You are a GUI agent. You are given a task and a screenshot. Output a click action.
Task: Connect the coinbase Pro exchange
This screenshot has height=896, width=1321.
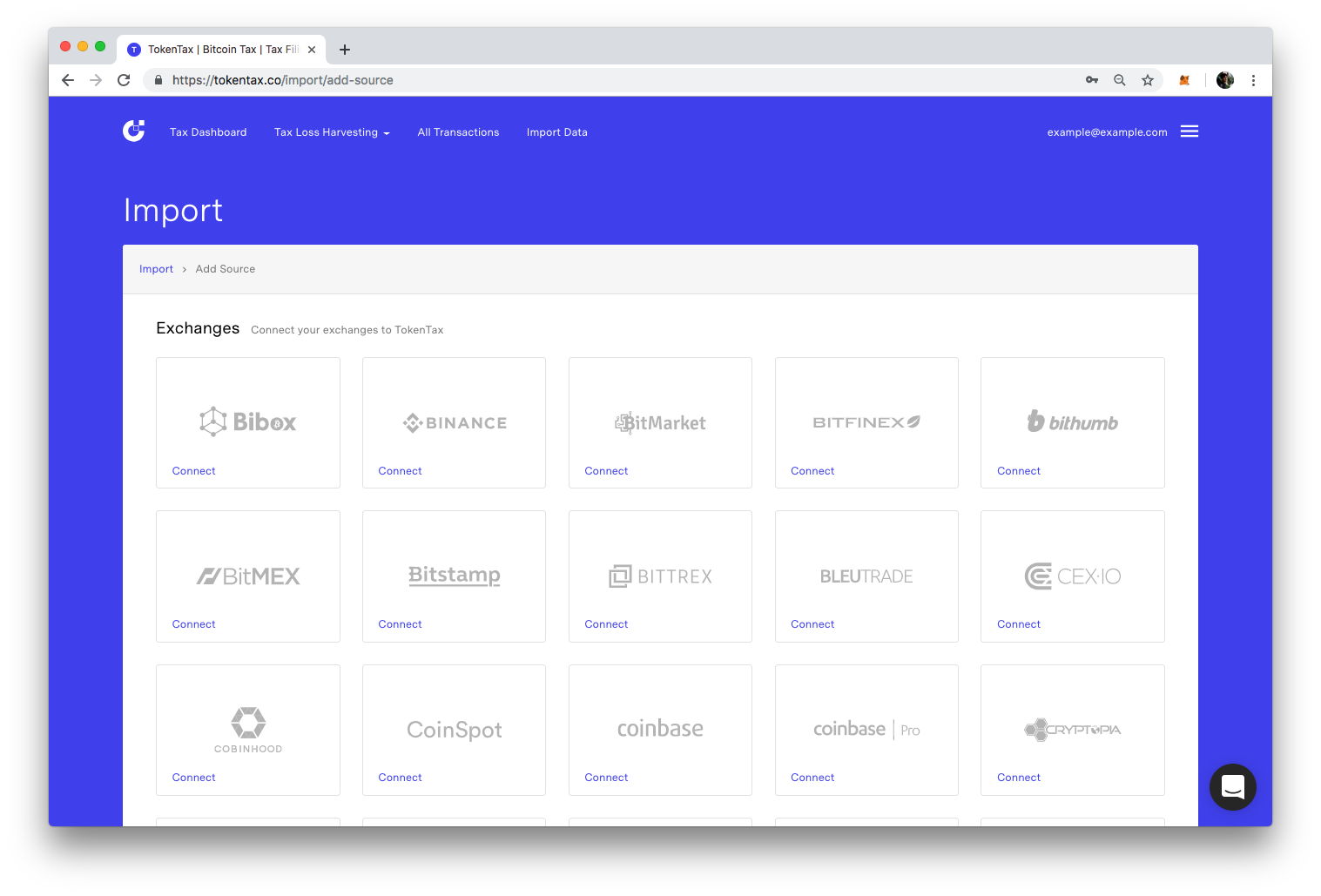point(812,778)
